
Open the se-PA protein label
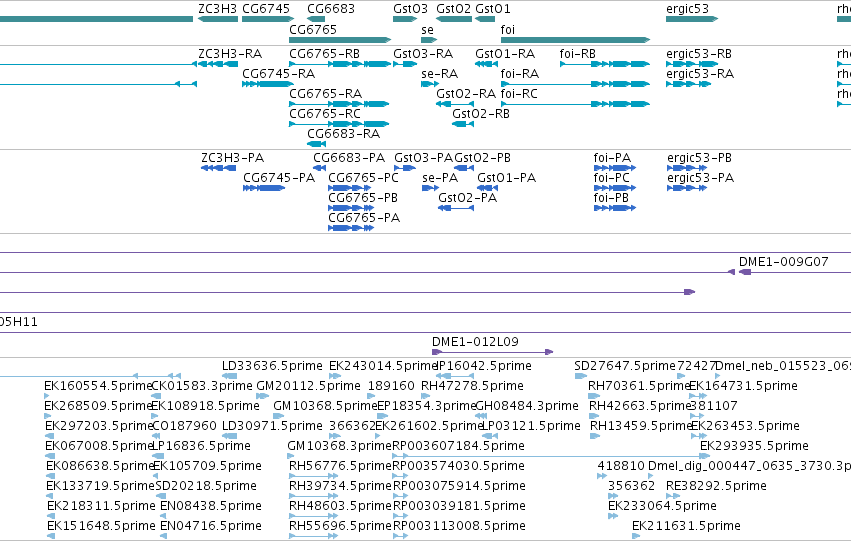440,178
